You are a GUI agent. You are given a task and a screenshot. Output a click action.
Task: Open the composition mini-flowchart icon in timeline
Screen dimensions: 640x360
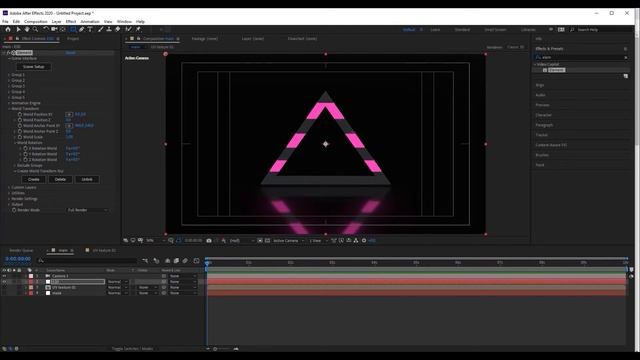pos(145,260)
